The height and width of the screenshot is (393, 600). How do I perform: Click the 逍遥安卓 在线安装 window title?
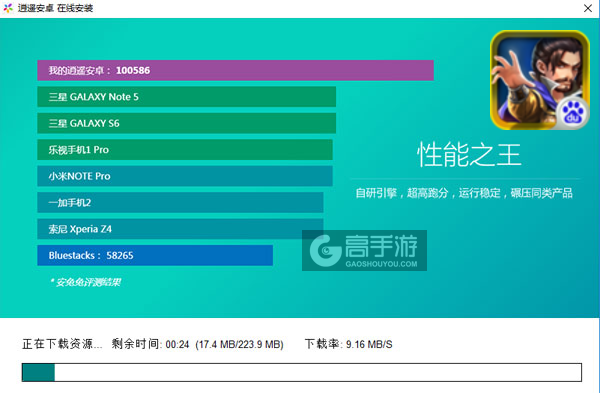point(55,8)
